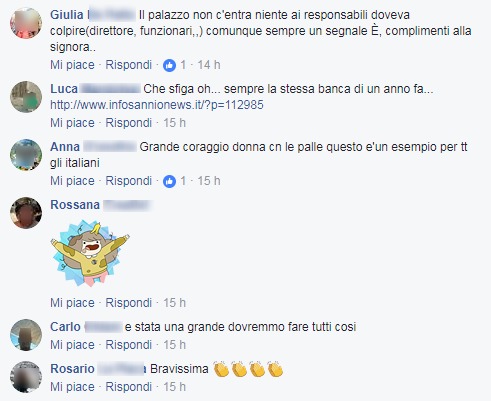Open the 14 h timestamp on Giulia's comment
Image resolution: width=491 pixels, height=401 pixels.
coord(209,65)
